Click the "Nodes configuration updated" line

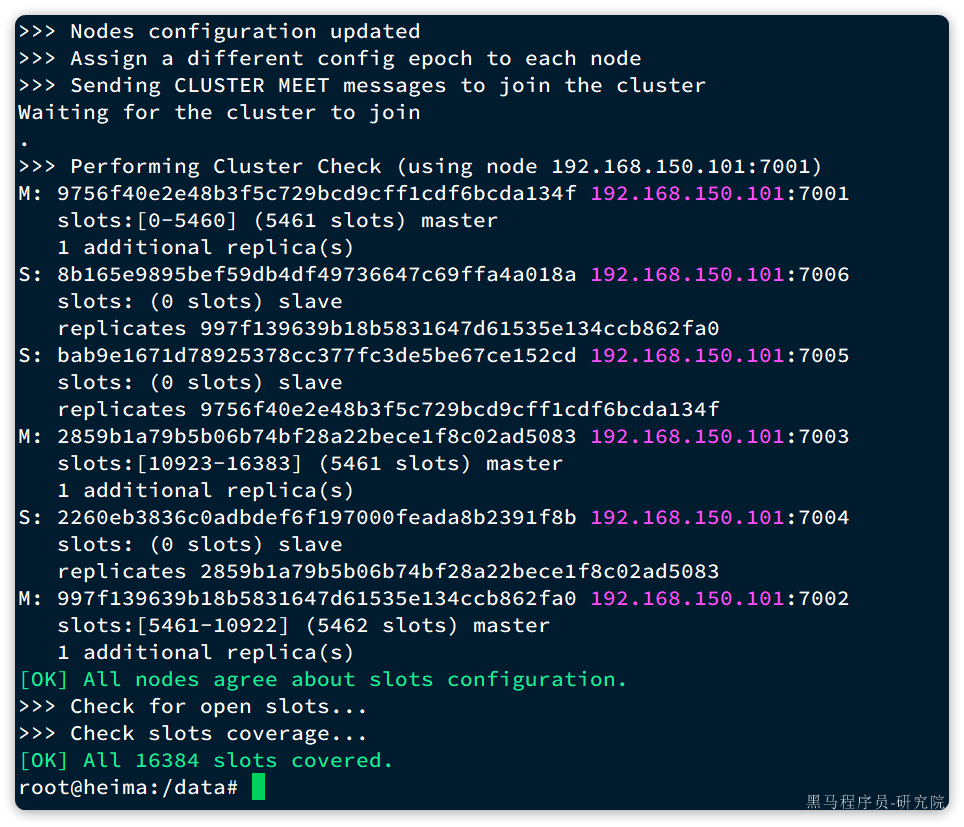(x=219, y=31)
